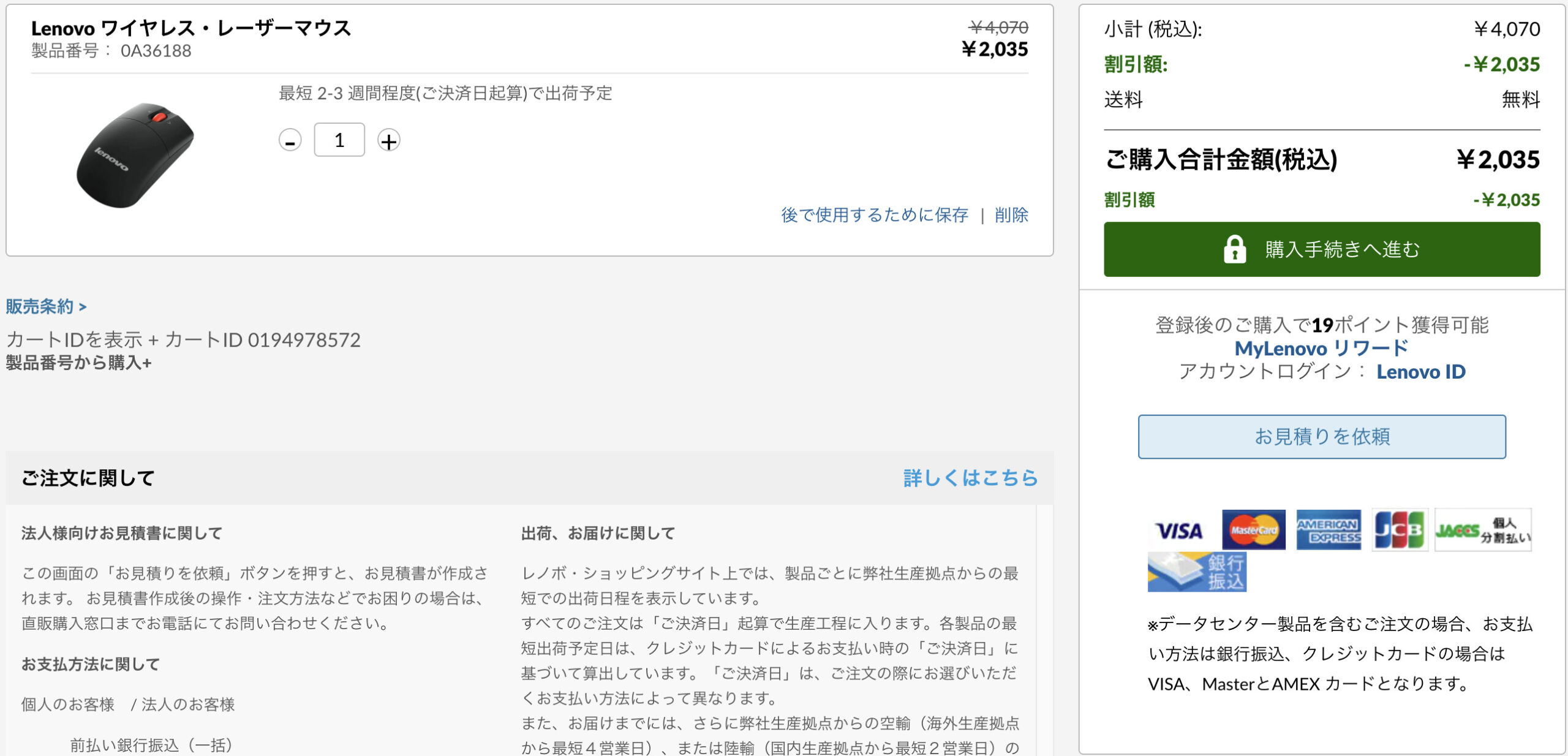The height and width of the screenshot is (756, 1568).
Task: Click the 法人様向けお見積書に関して heading
Action: tap(121, 533)
